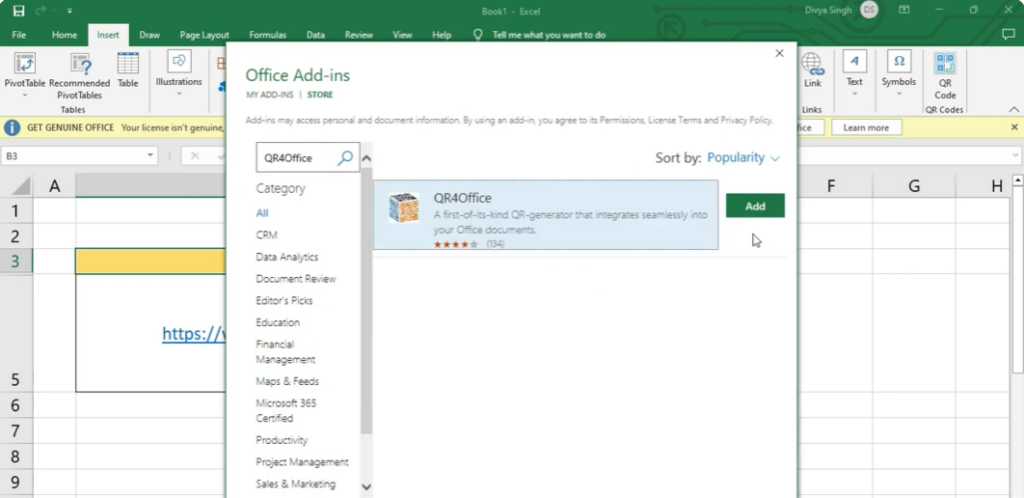Filter by Project Management category
The height and width of the screenshot is (498, 1024).
point(302,462)
